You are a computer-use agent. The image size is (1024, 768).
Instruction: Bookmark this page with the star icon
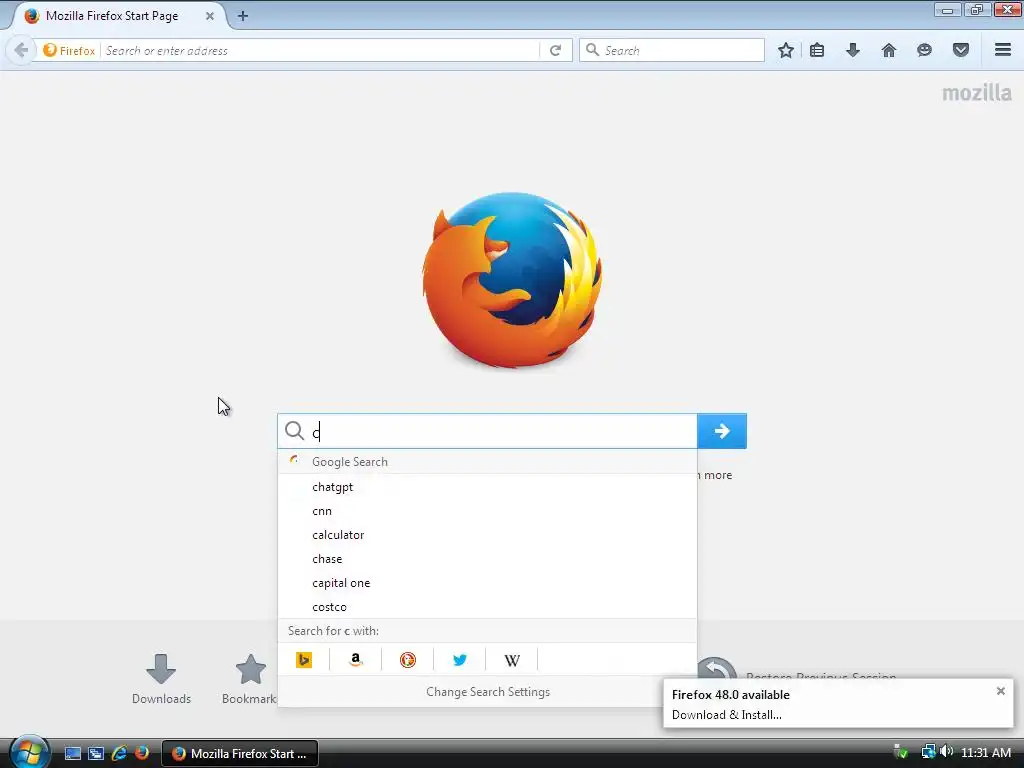tap(786, 50)
